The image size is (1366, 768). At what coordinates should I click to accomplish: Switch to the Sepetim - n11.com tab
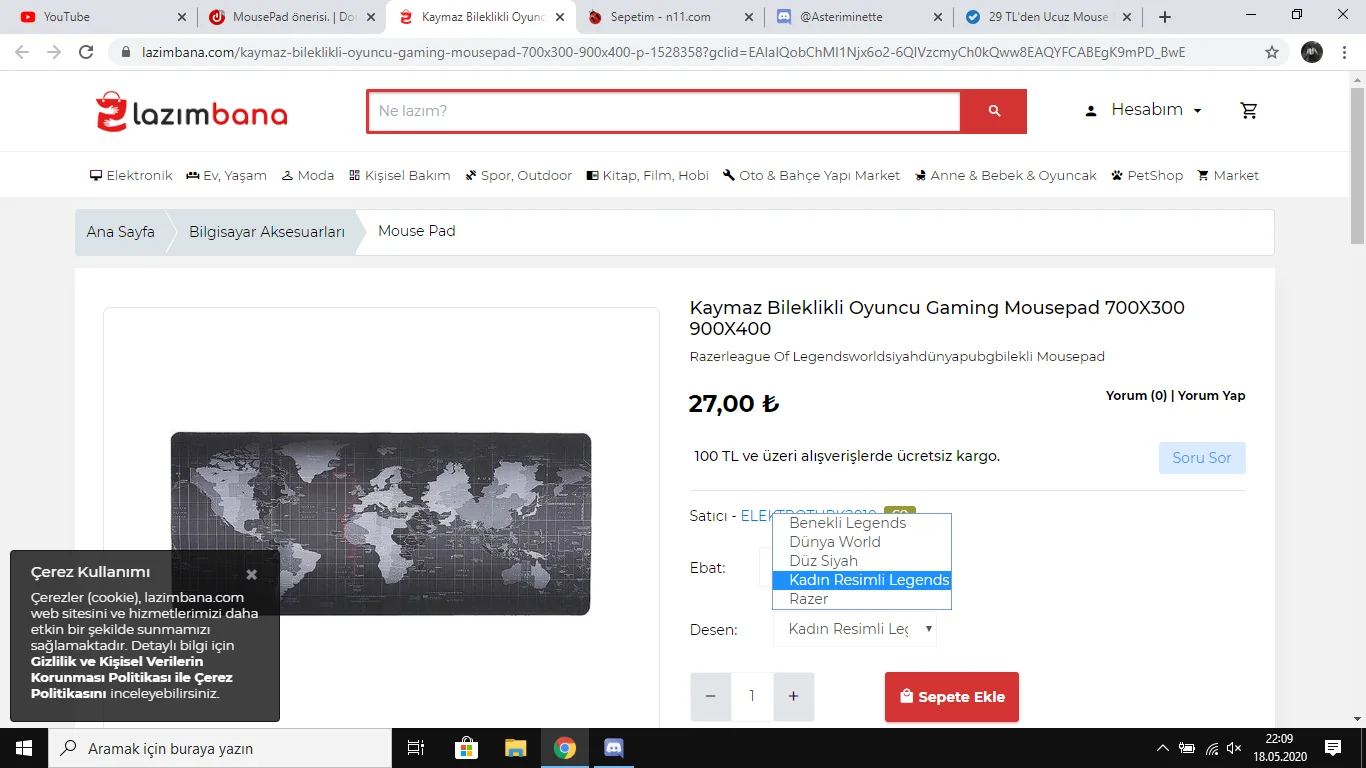(670, 17)
